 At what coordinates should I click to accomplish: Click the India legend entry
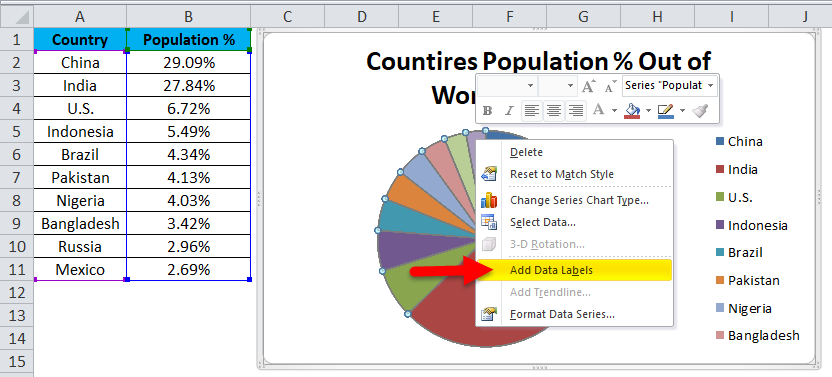736,169
